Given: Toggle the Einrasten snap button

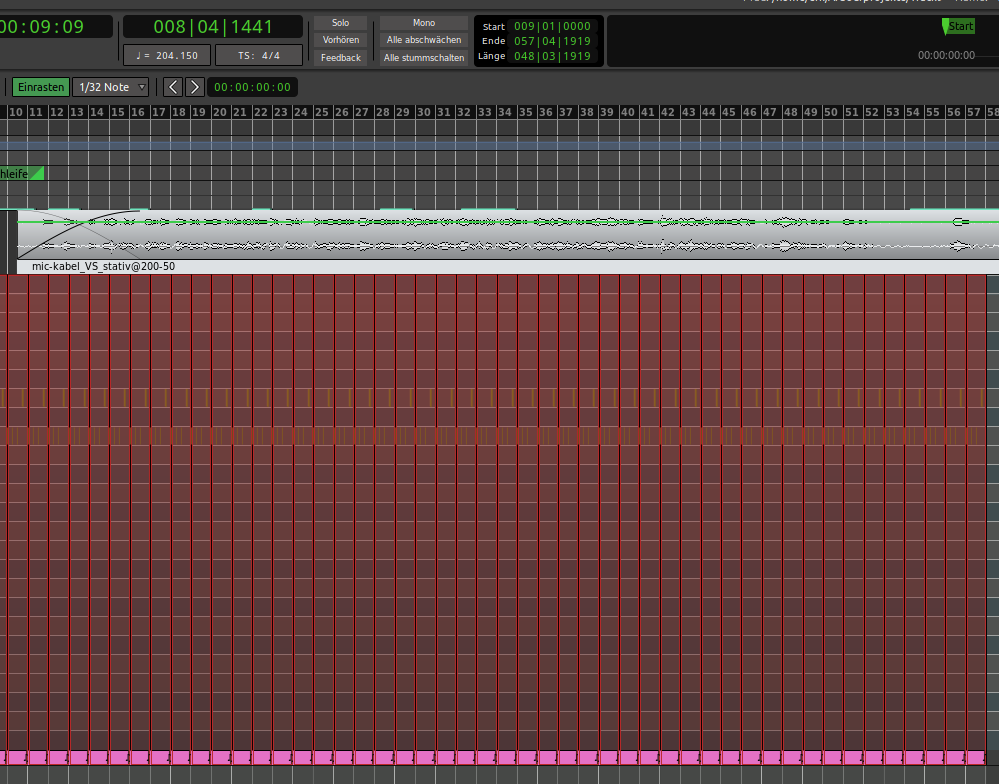Looking at the screenshot, I should click(40, 87).
